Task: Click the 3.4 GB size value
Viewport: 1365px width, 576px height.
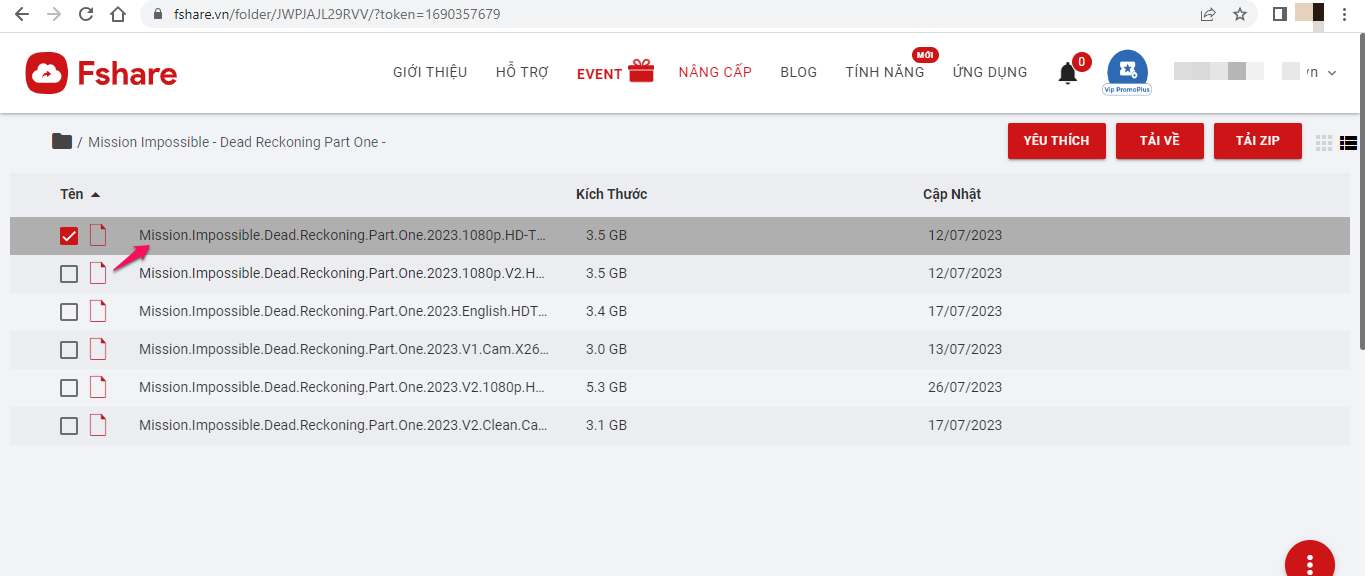Action: tap(606, 311)
